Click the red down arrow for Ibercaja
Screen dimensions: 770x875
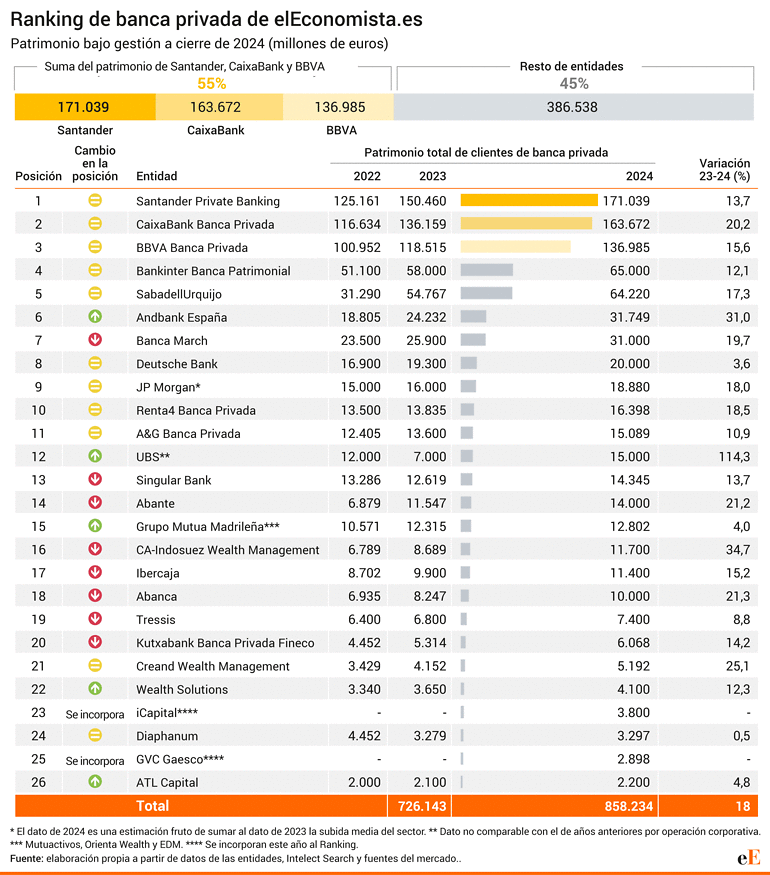coord(95,573)
